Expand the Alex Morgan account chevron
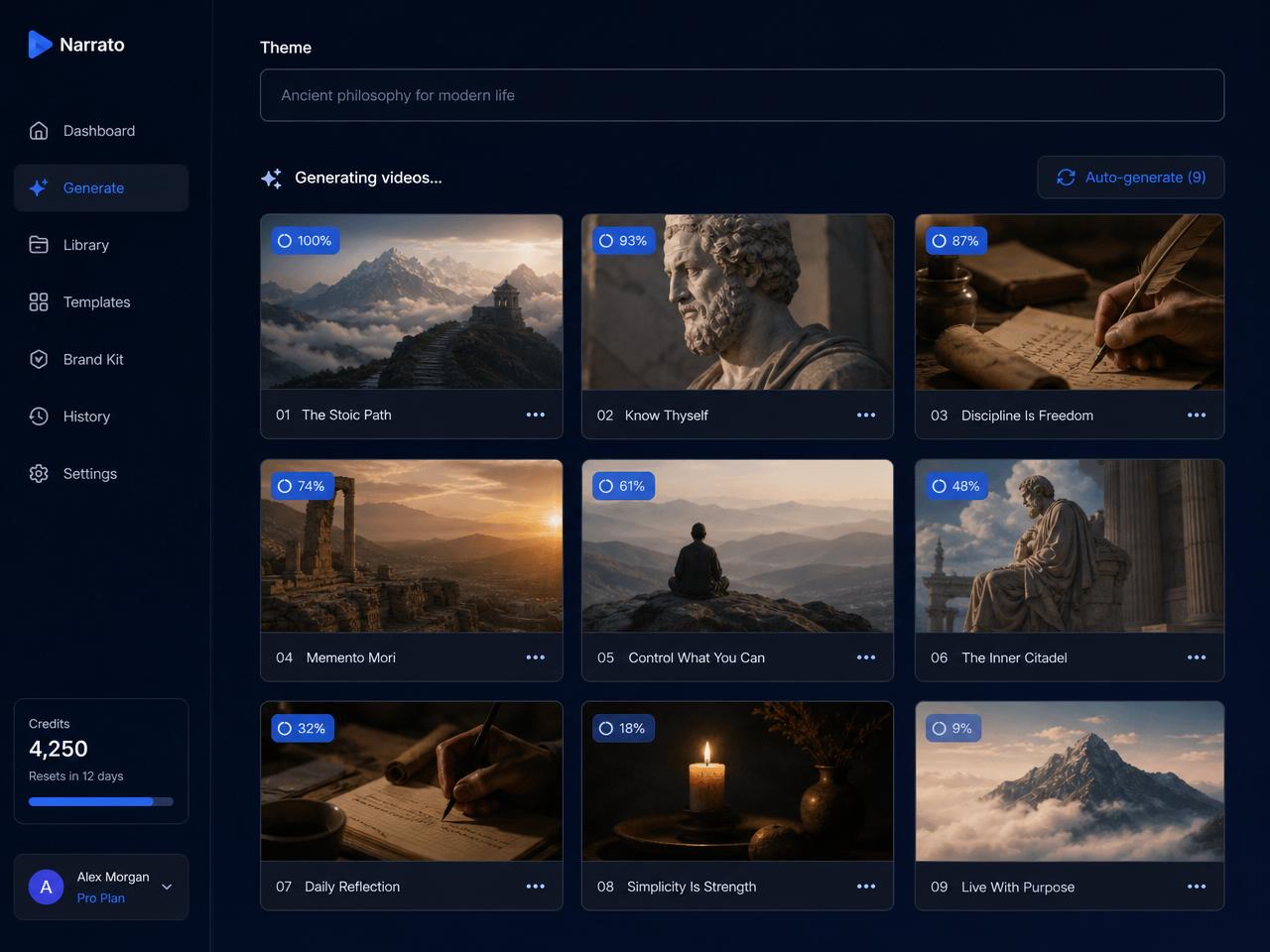Screen dimensions: 1270x952 click(167, 888)
